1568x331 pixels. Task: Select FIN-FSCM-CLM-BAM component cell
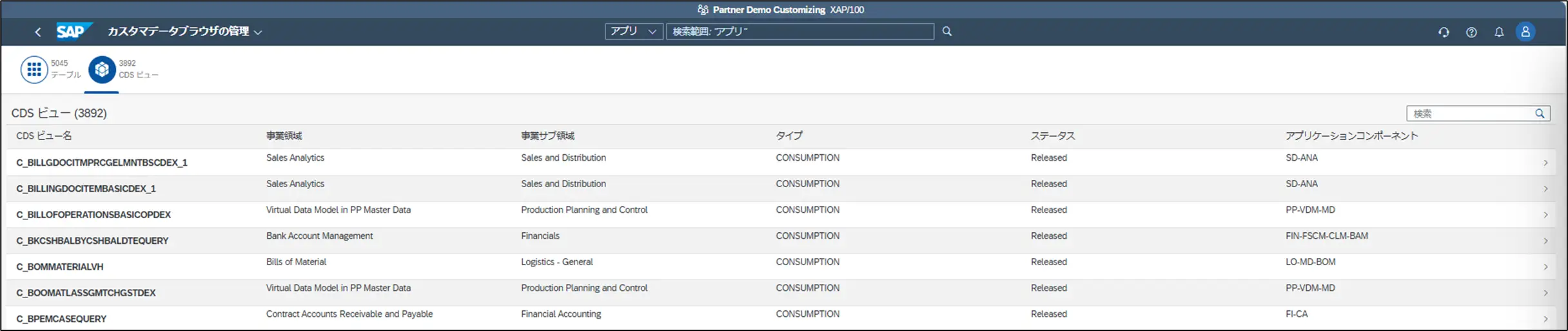coord(1327,236)
